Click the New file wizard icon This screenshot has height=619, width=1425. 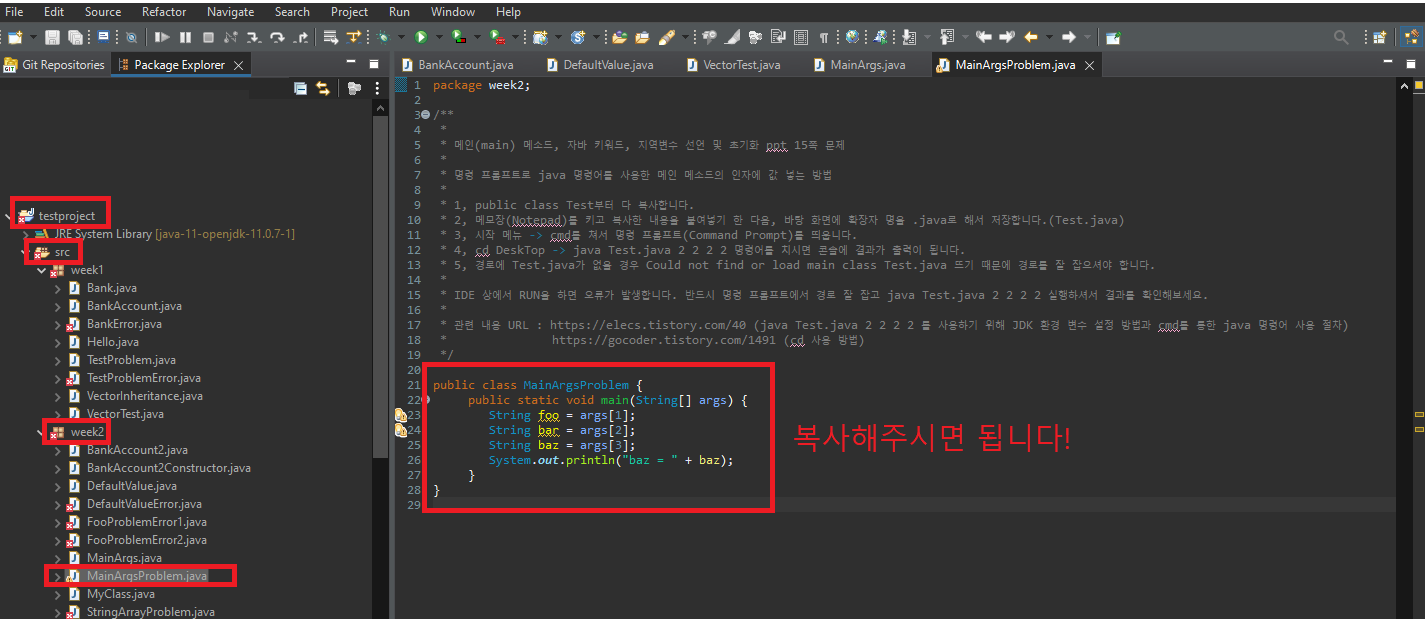click(x=15, y=37)
